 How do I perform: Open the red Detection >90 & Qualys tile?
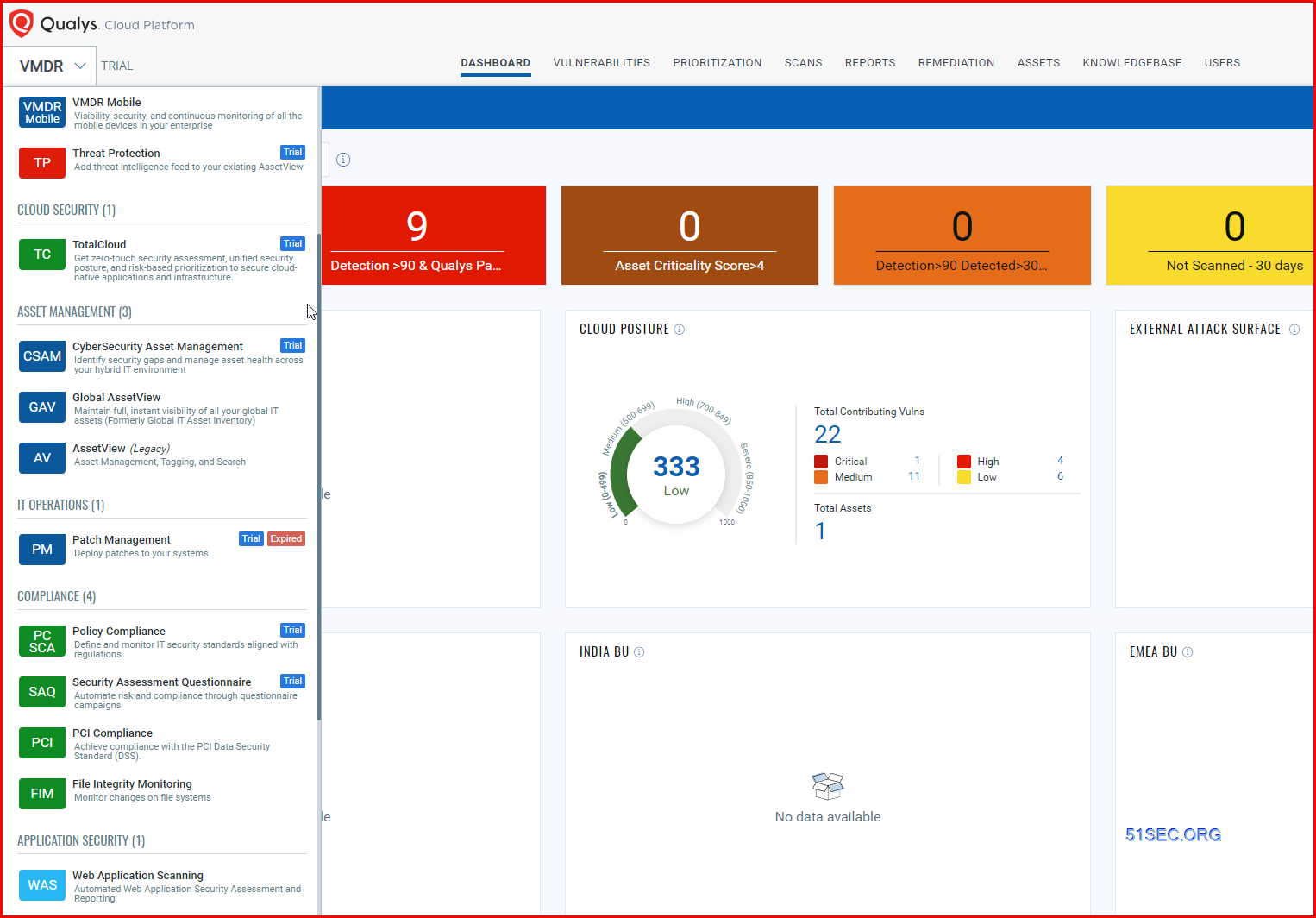point(434,236)
